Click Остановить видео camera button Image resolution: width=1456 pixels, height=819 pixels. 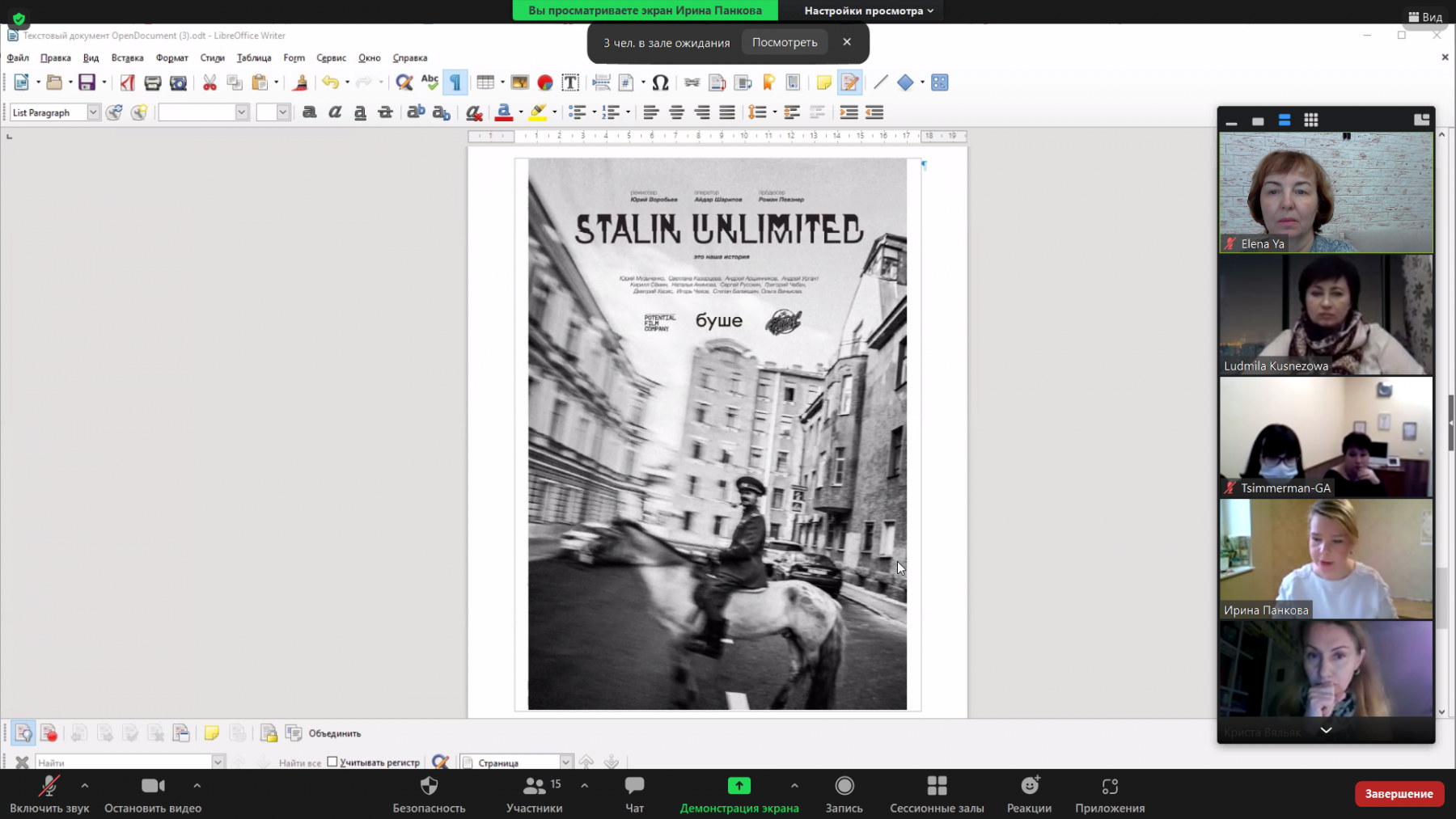coord(153,794)
